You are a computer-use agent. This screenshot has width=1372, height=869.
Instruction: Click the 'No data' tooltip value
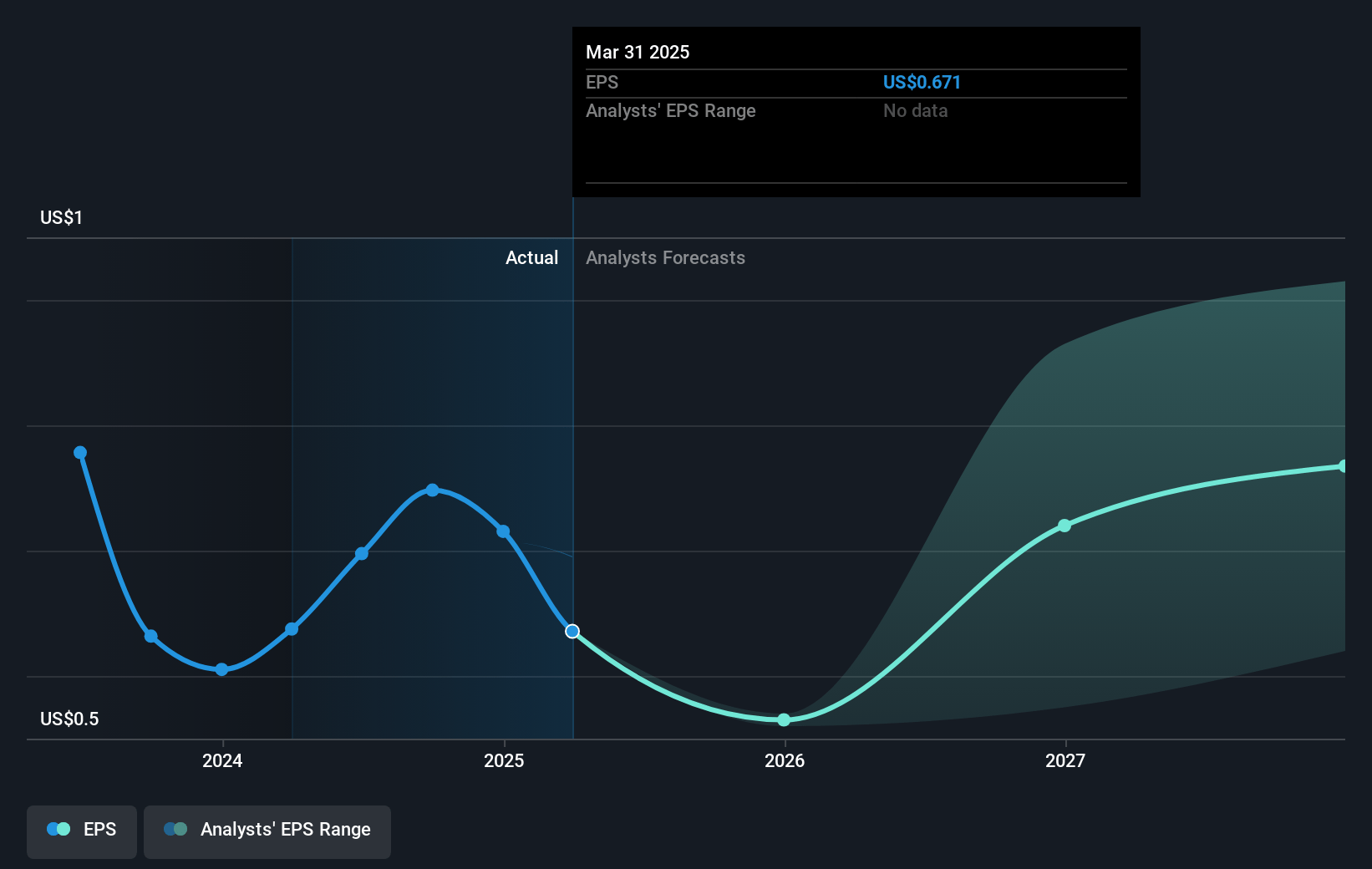pos(915,110)
